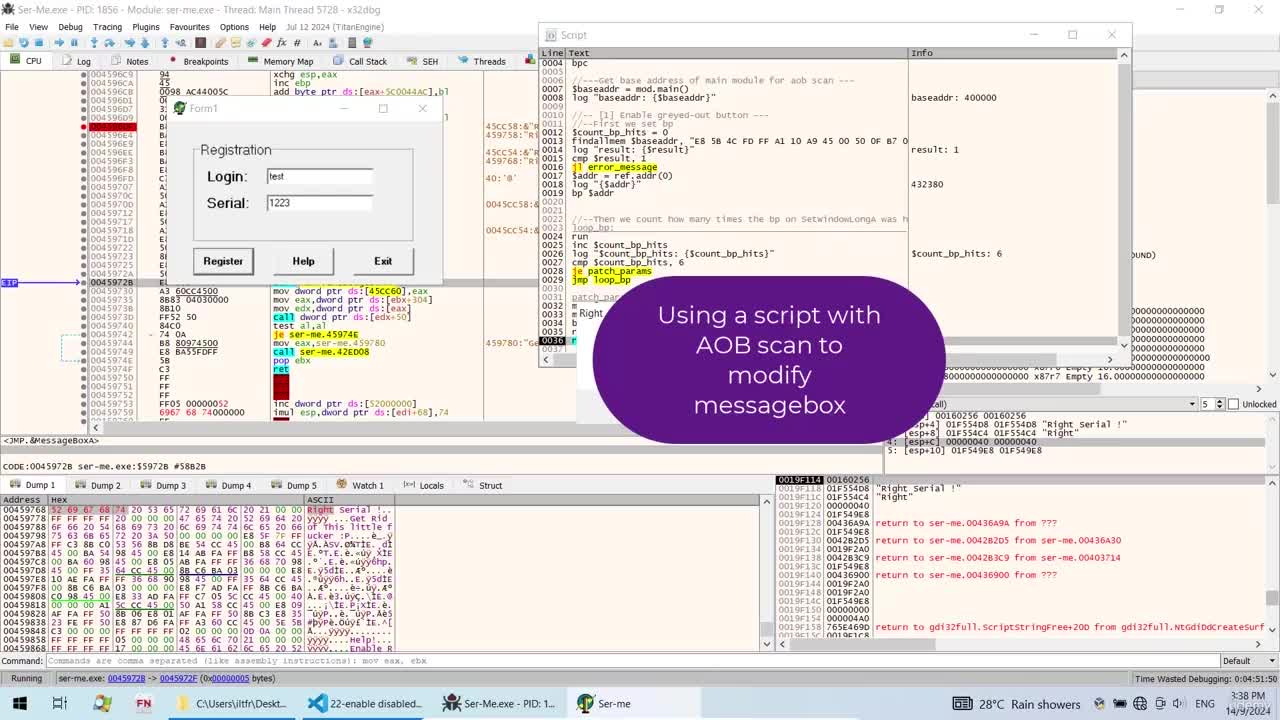Viewport: 1280px width, 720px height.
Task: Switch to the Threads tab
Action: [482, 61]
